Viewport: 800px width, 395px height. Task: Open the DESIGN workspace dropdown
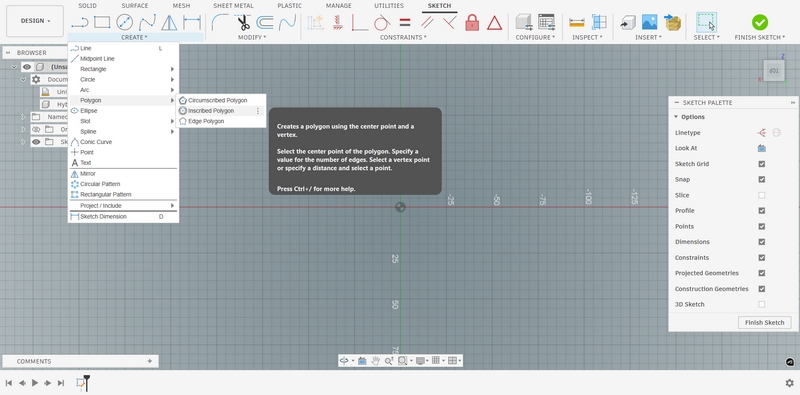click(x=35, y=21)
